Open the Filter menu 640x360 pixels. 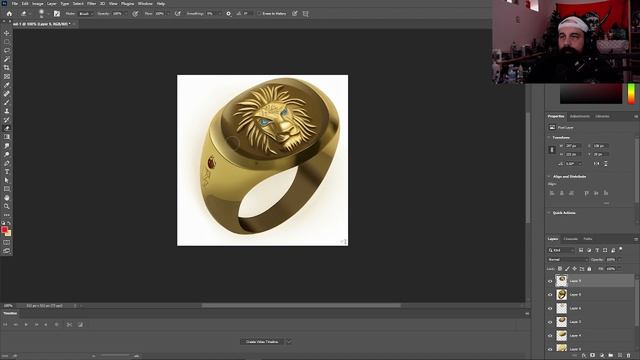pos(91,4)
